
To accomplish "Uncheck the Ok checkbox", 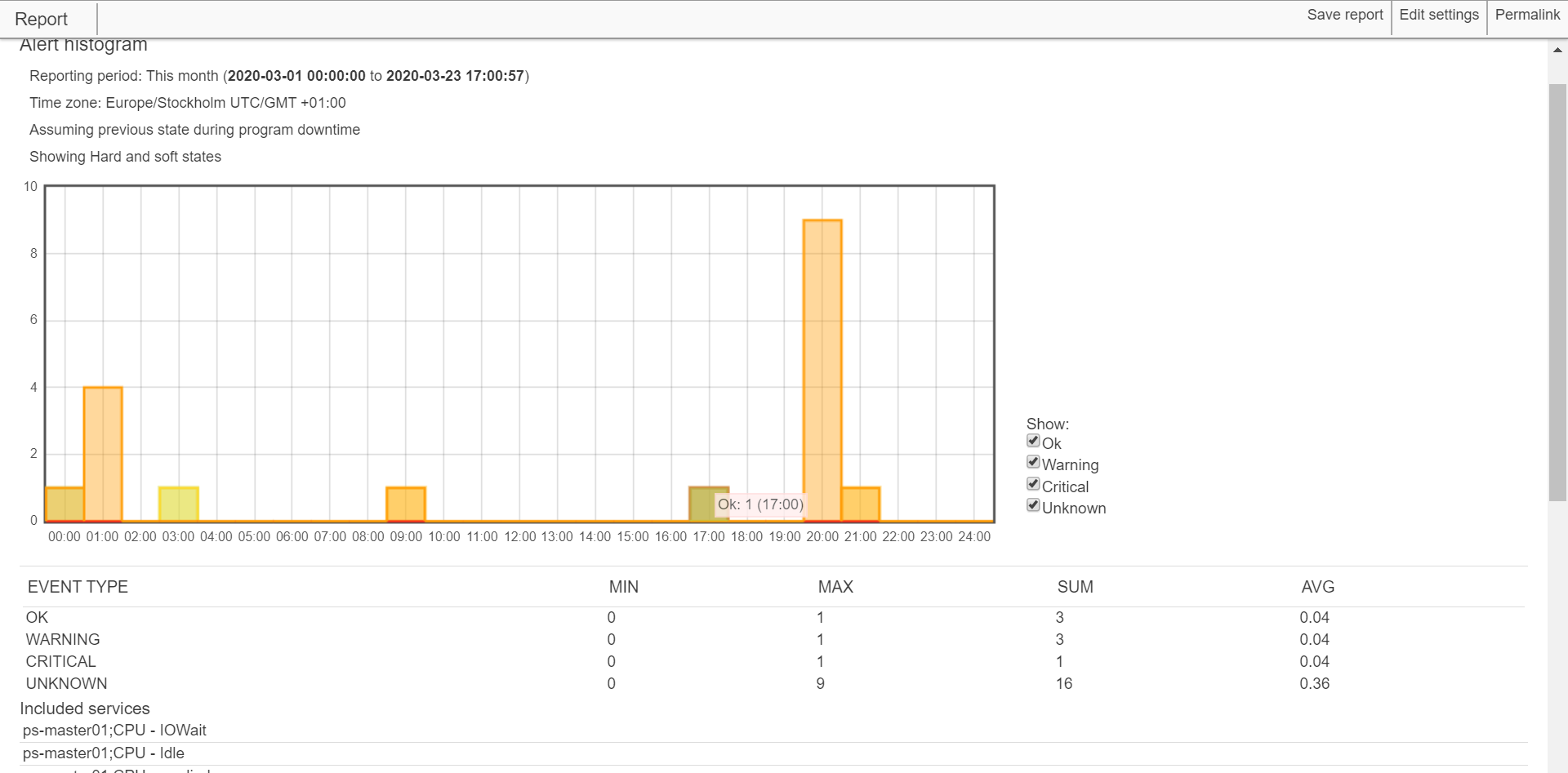I will pyautogui.click(x=1033, y=442).
